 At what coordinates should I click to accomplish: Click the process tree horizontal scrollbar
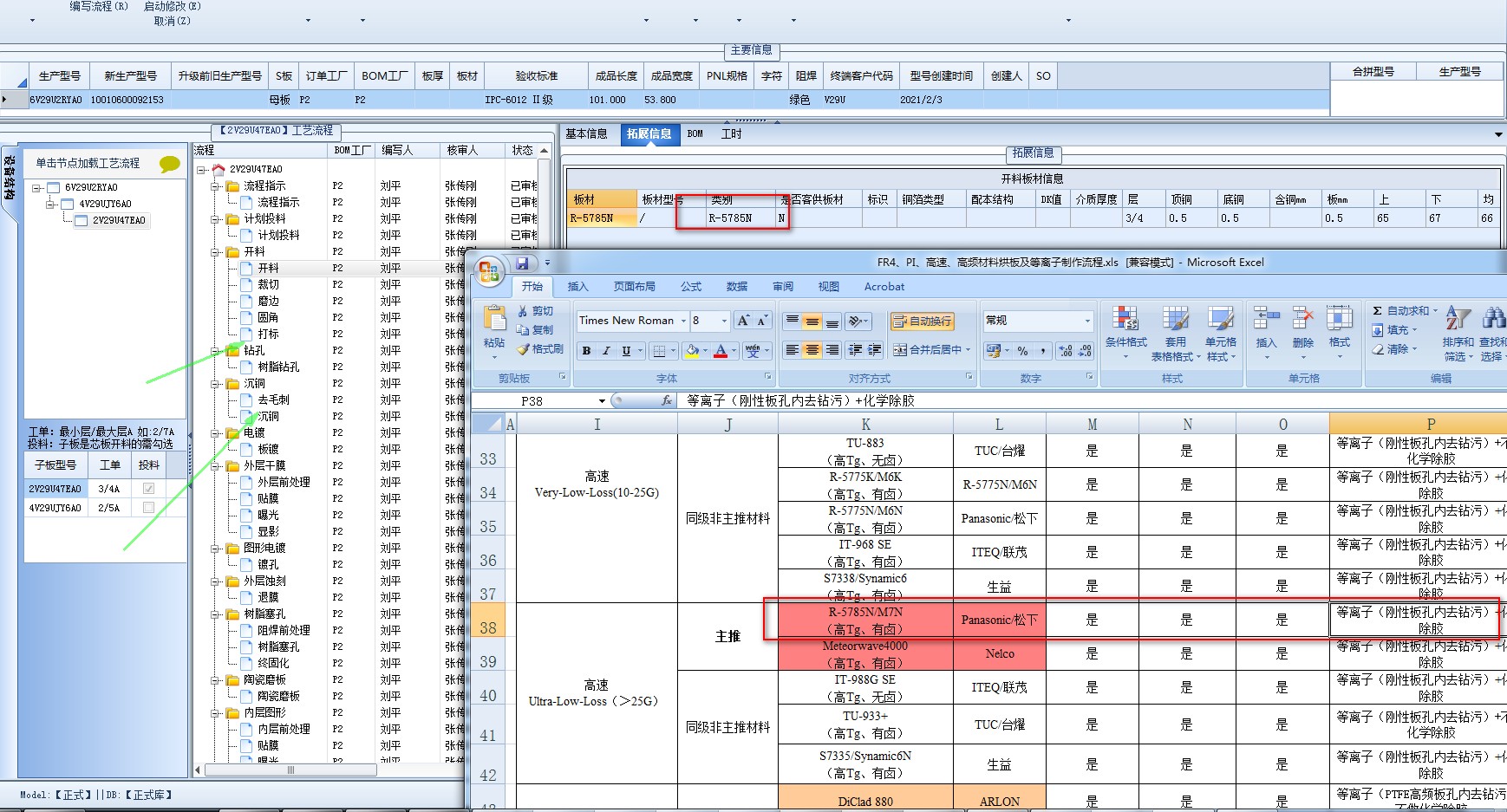[290, 770]
